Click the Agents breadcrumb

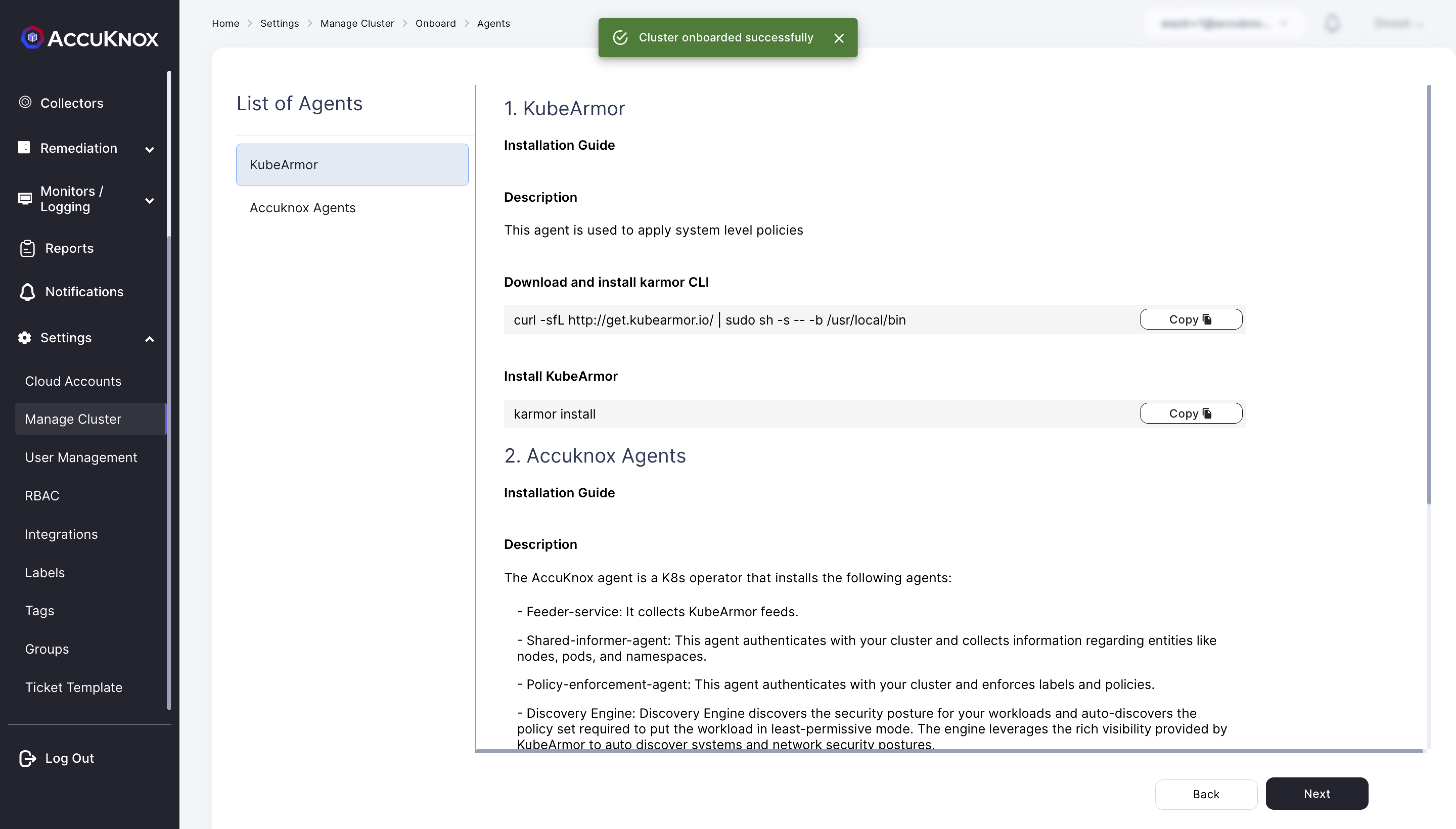pos(493,23)
